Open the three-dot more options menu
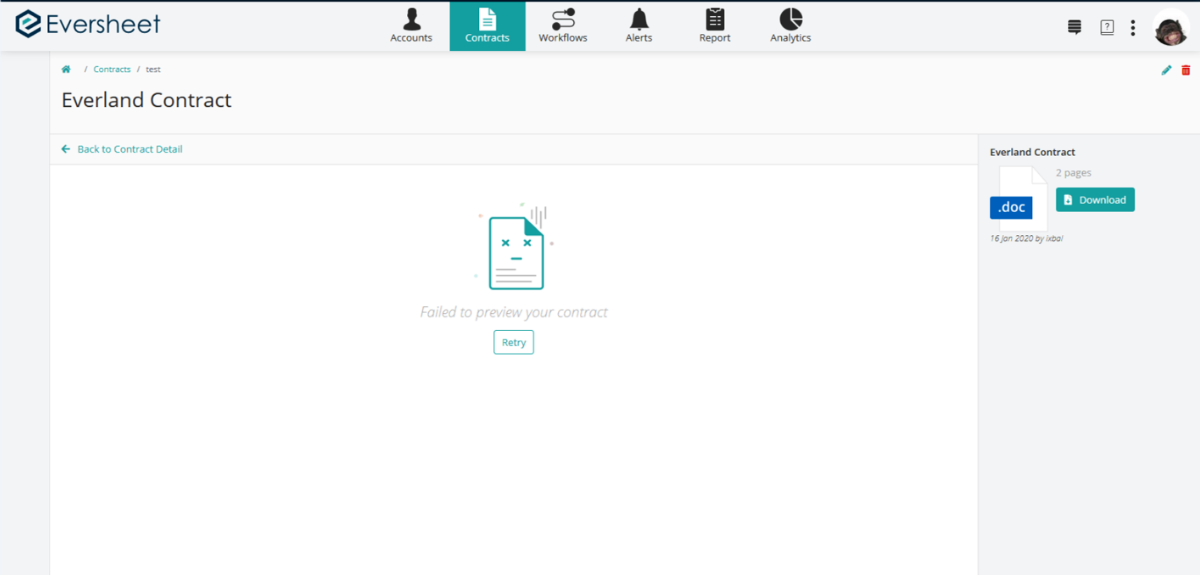The image size is (1200, 575). click(1133, 28)
